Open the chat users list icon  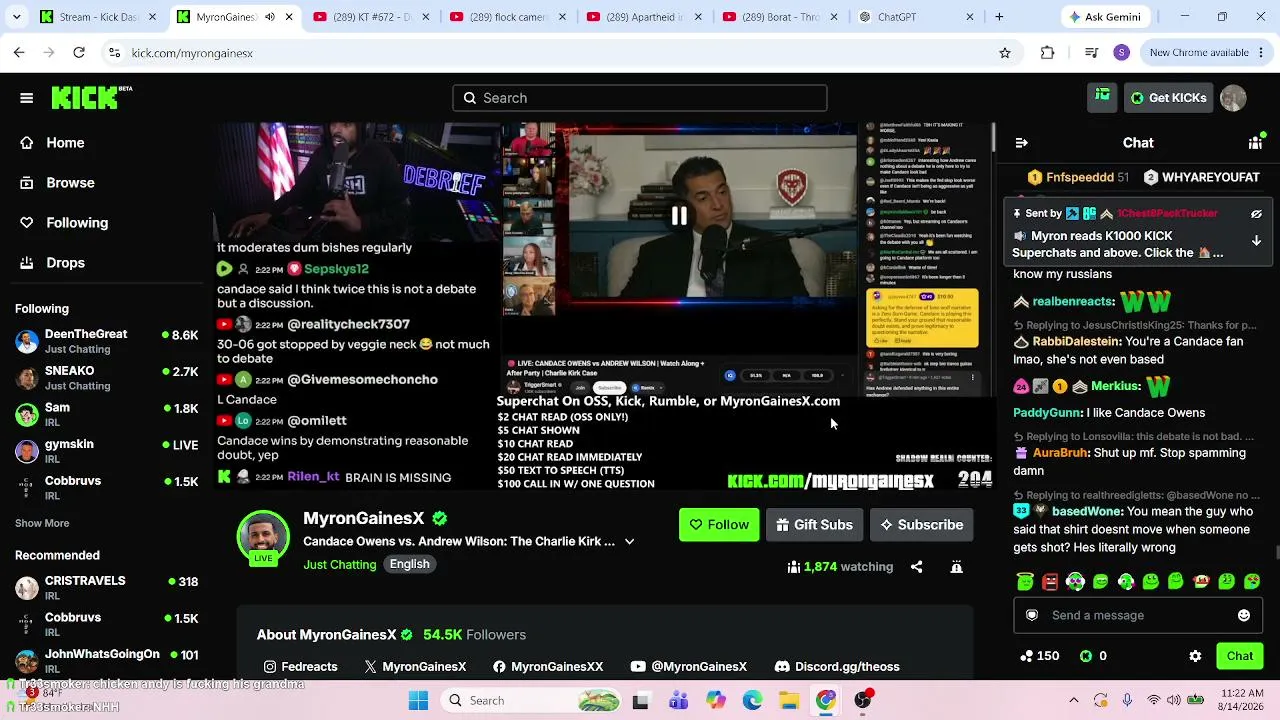tap(1256, 143)
